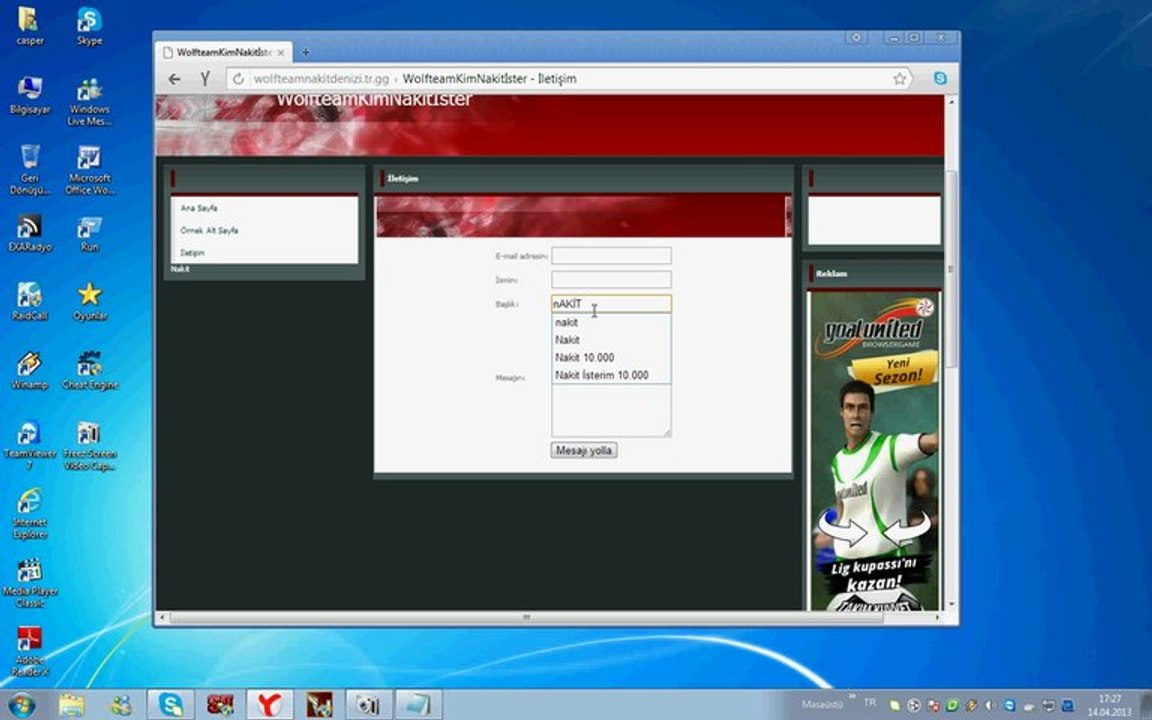
Task: Open Freez Screen Video Capture shortcut
Action: (90, 444)
